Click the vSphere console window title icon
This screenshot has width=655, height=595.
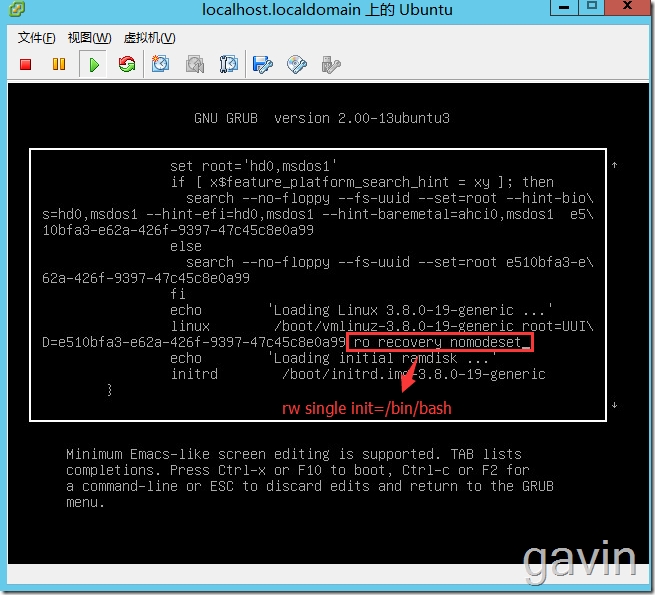(x=17, y=8)
